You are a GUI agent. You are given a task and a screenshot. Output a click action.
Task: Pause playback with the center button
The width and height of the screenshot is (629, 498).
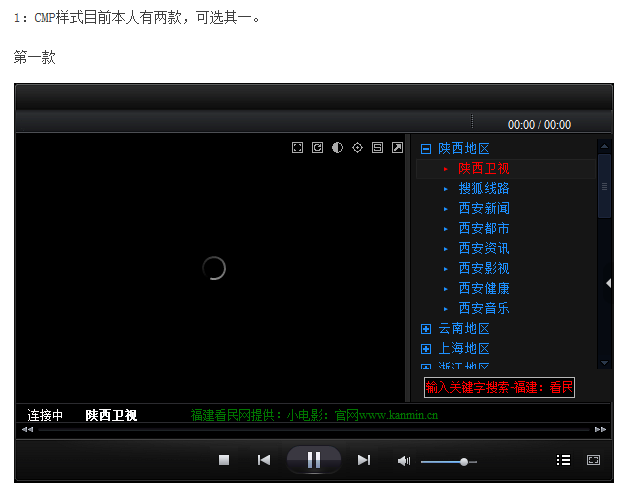[x=314, y=460]
